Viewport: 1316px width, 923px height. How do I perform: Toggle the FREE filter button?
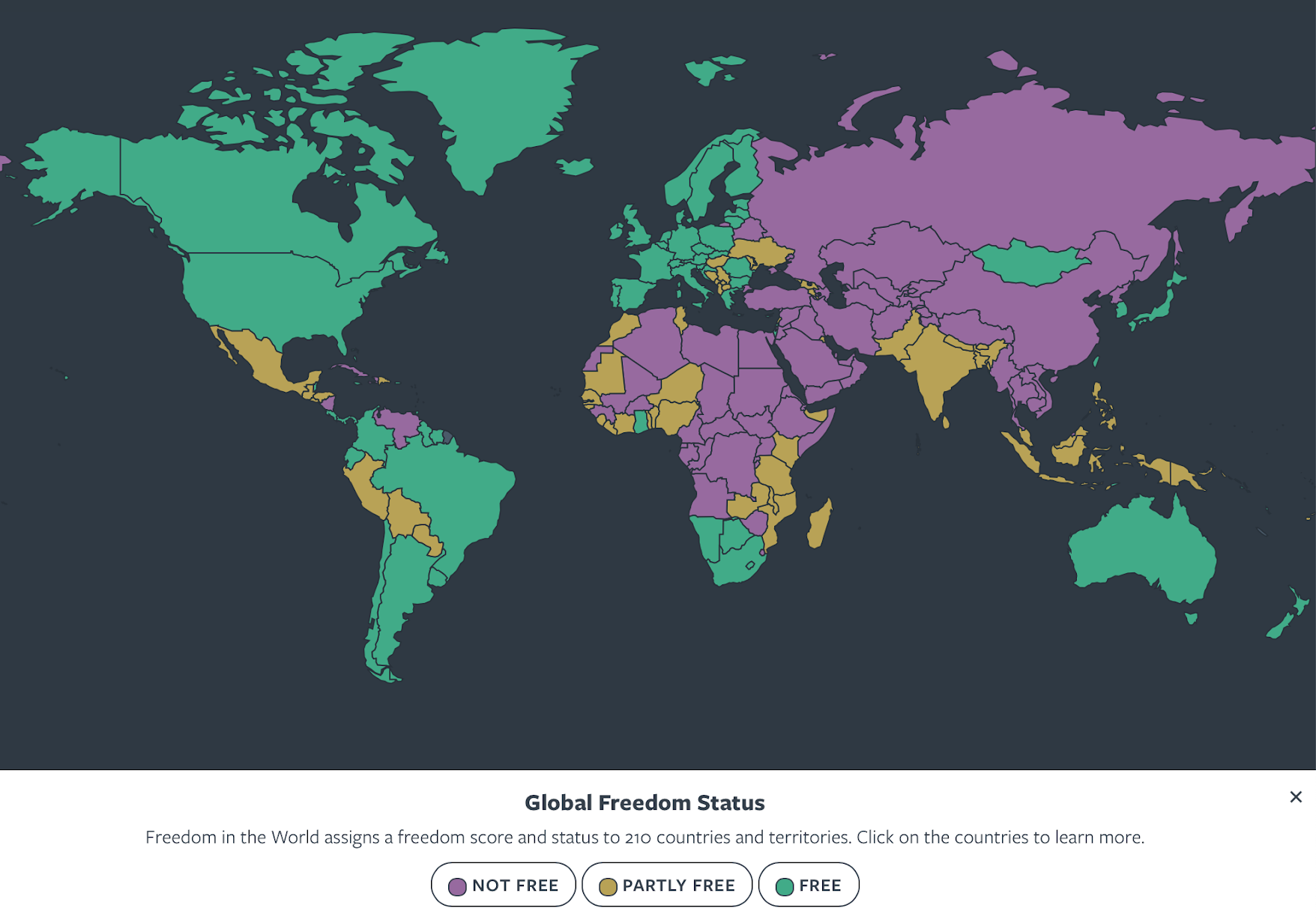point(809,885)
